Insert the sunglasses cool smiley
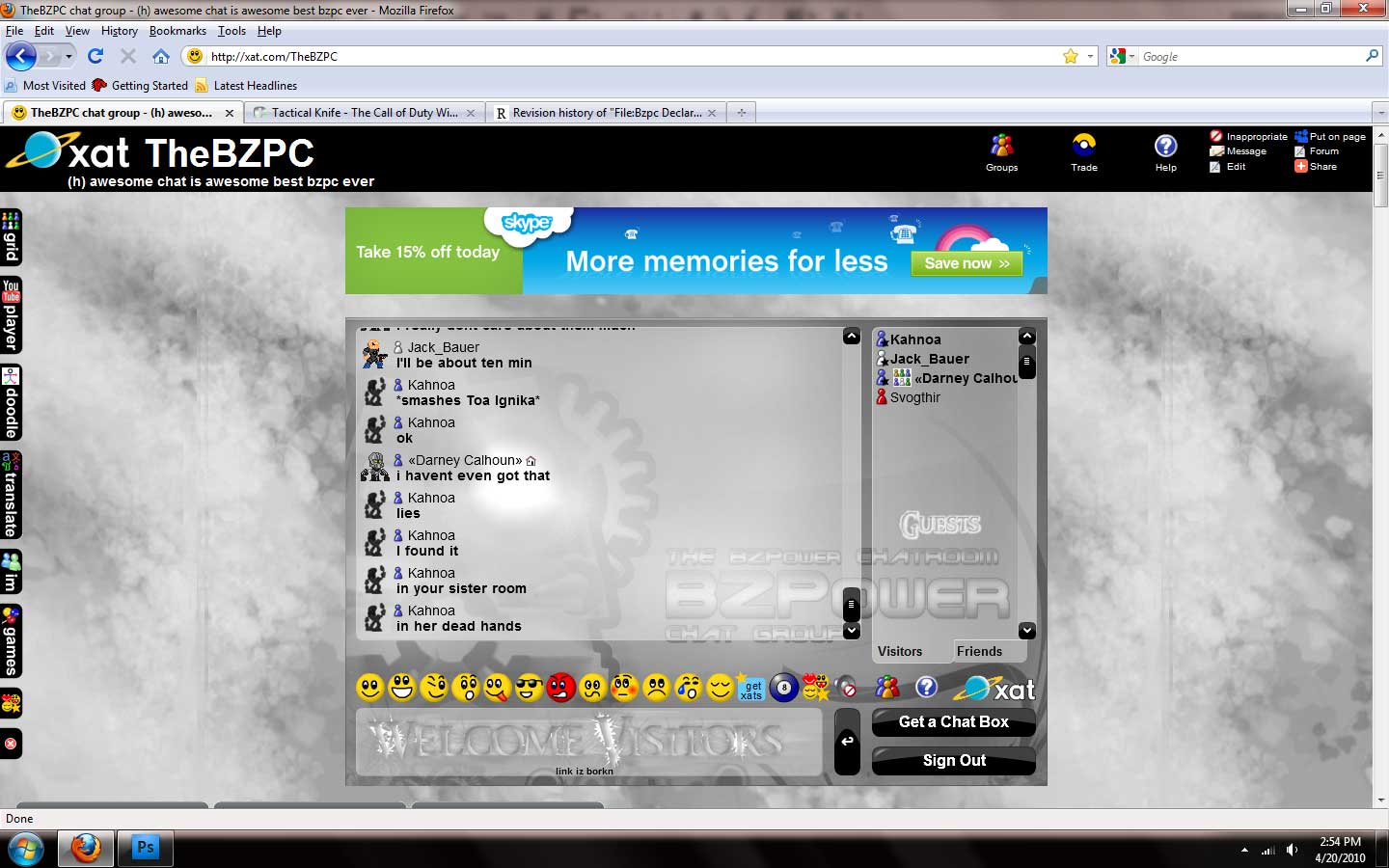 530,688
